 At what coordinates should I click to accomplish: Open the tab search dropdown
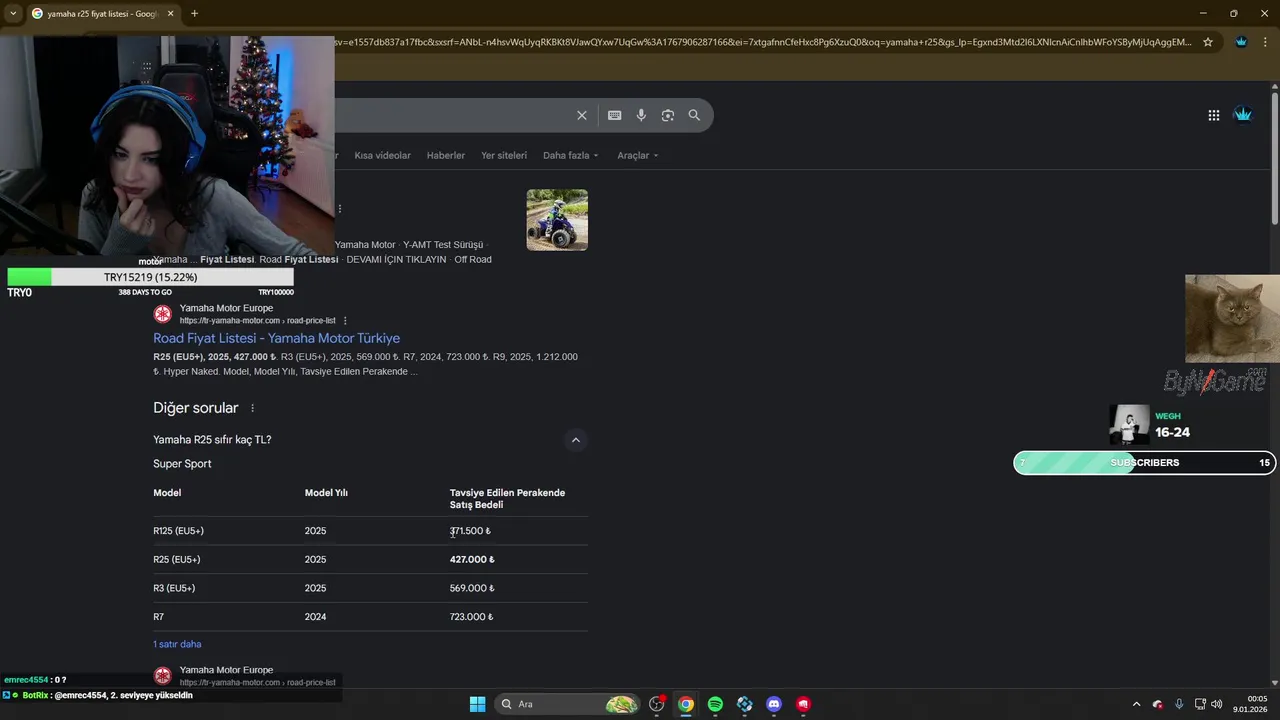pos(12,13)
